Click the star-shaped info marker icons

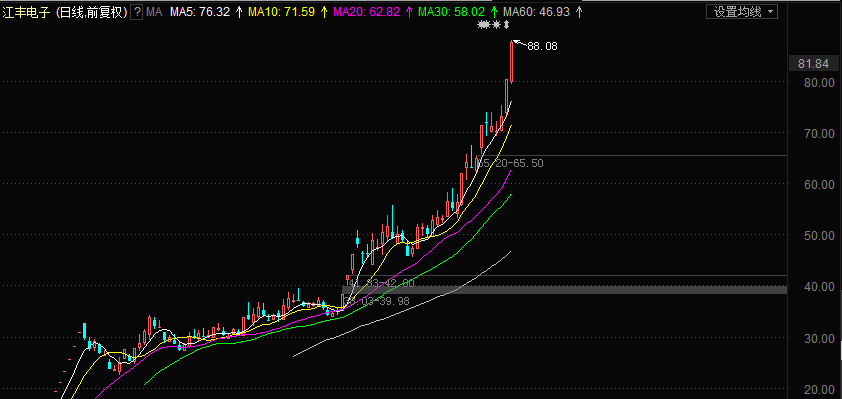489,25
